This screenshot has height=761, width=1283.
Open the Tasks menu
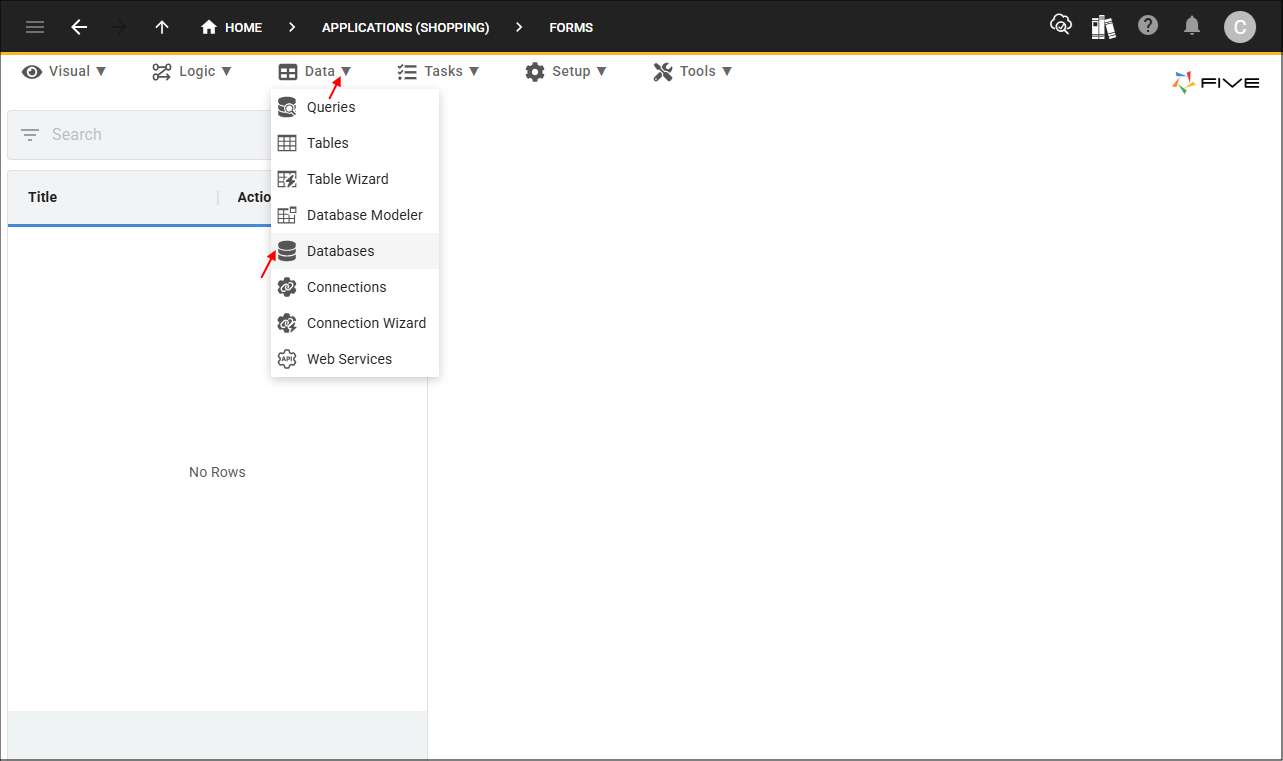[x=438, y=71]
